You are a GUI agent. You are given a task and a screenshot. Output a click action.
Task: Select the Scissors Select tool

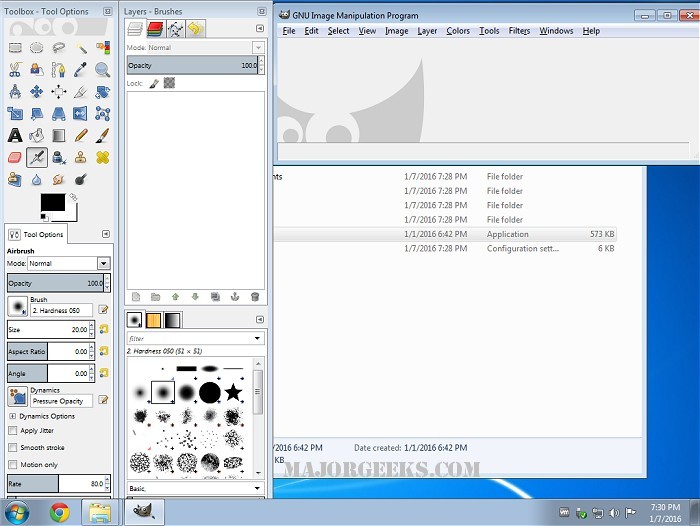pos(15,69)
